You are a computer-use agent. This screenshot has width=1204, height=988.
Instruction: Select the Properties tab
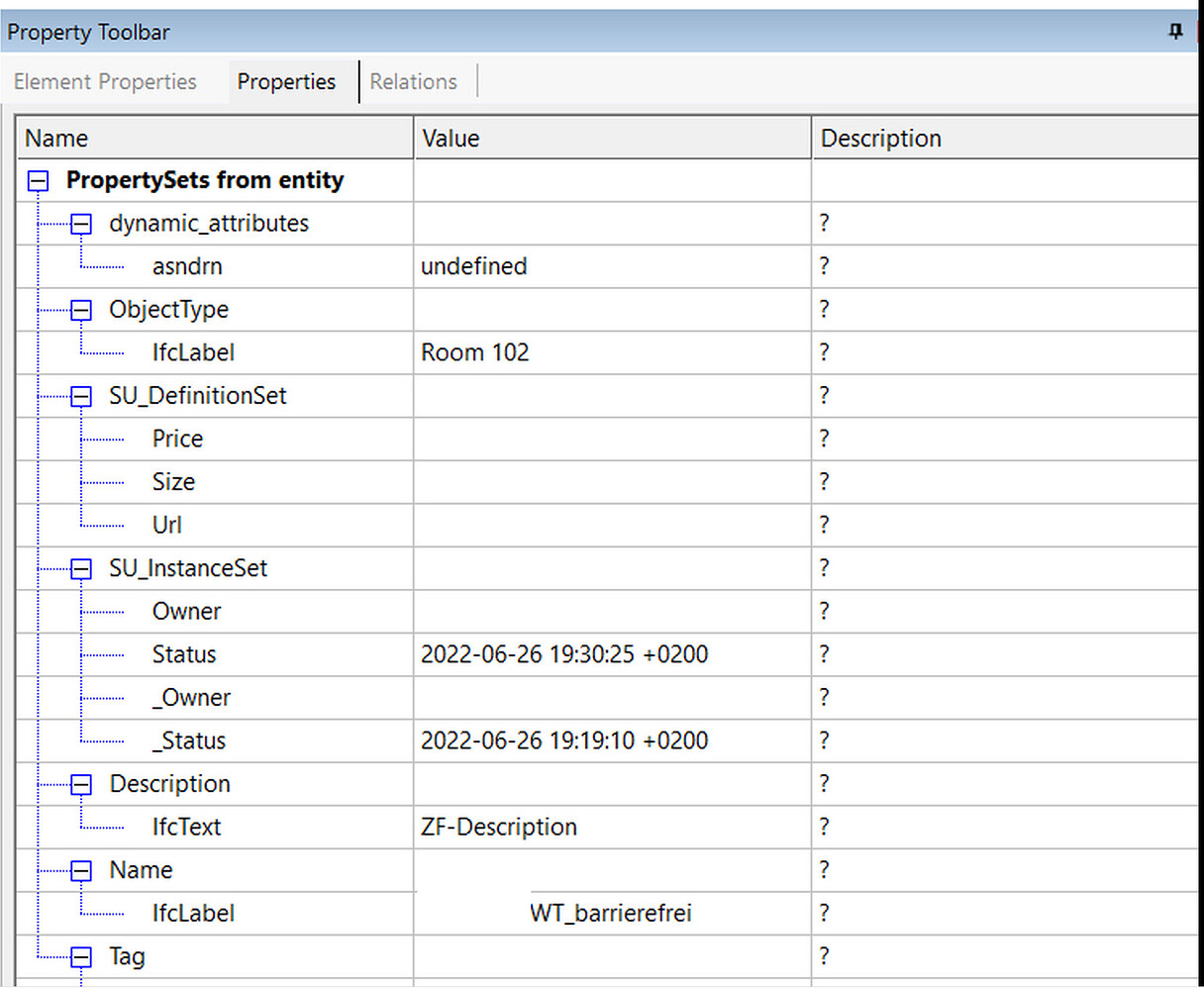point(286,82)
